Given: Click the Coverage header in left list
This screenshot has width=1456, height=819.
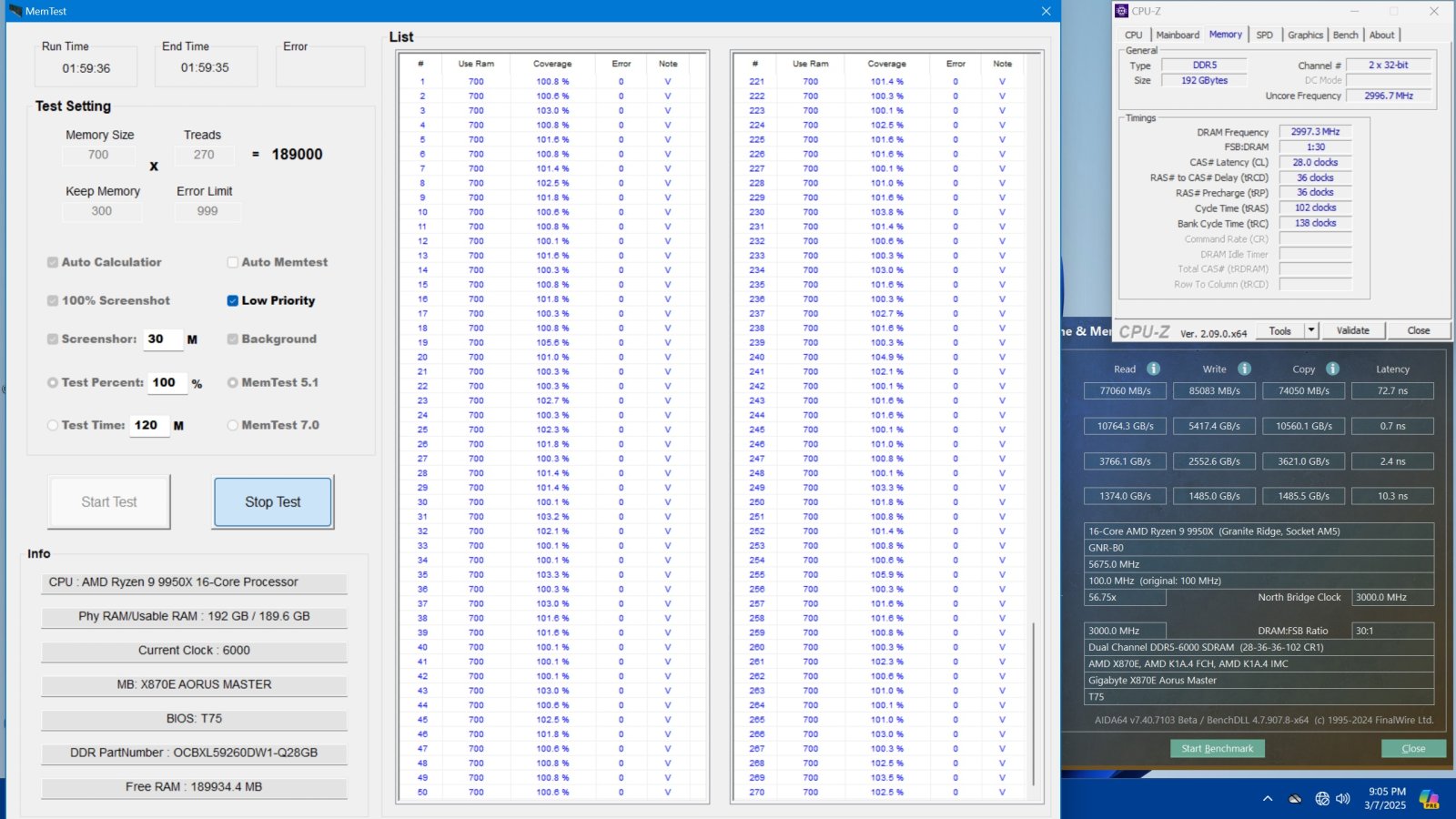Looking at the screenshot, I should (x=552, y=64).
